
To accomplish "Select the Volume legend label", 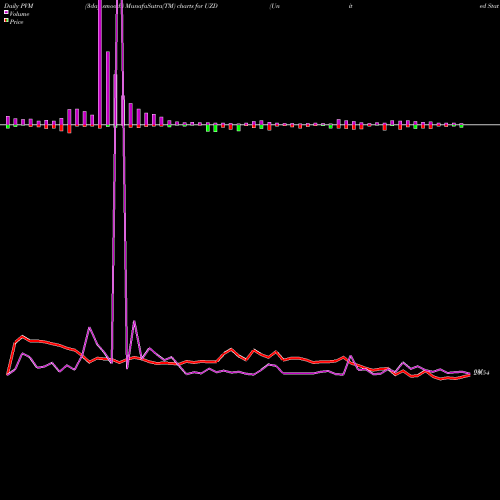I will coord(19,14).
